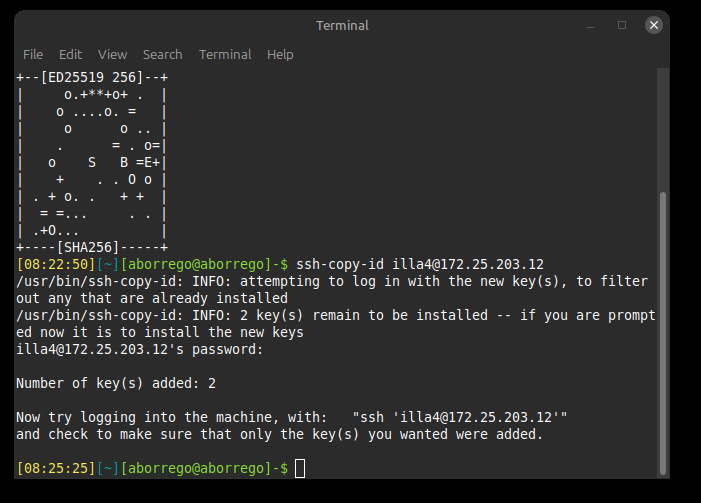Open the Terminal menu in menu bar
701x503 pixels.
pyautogui.click(x=224, y=54)
